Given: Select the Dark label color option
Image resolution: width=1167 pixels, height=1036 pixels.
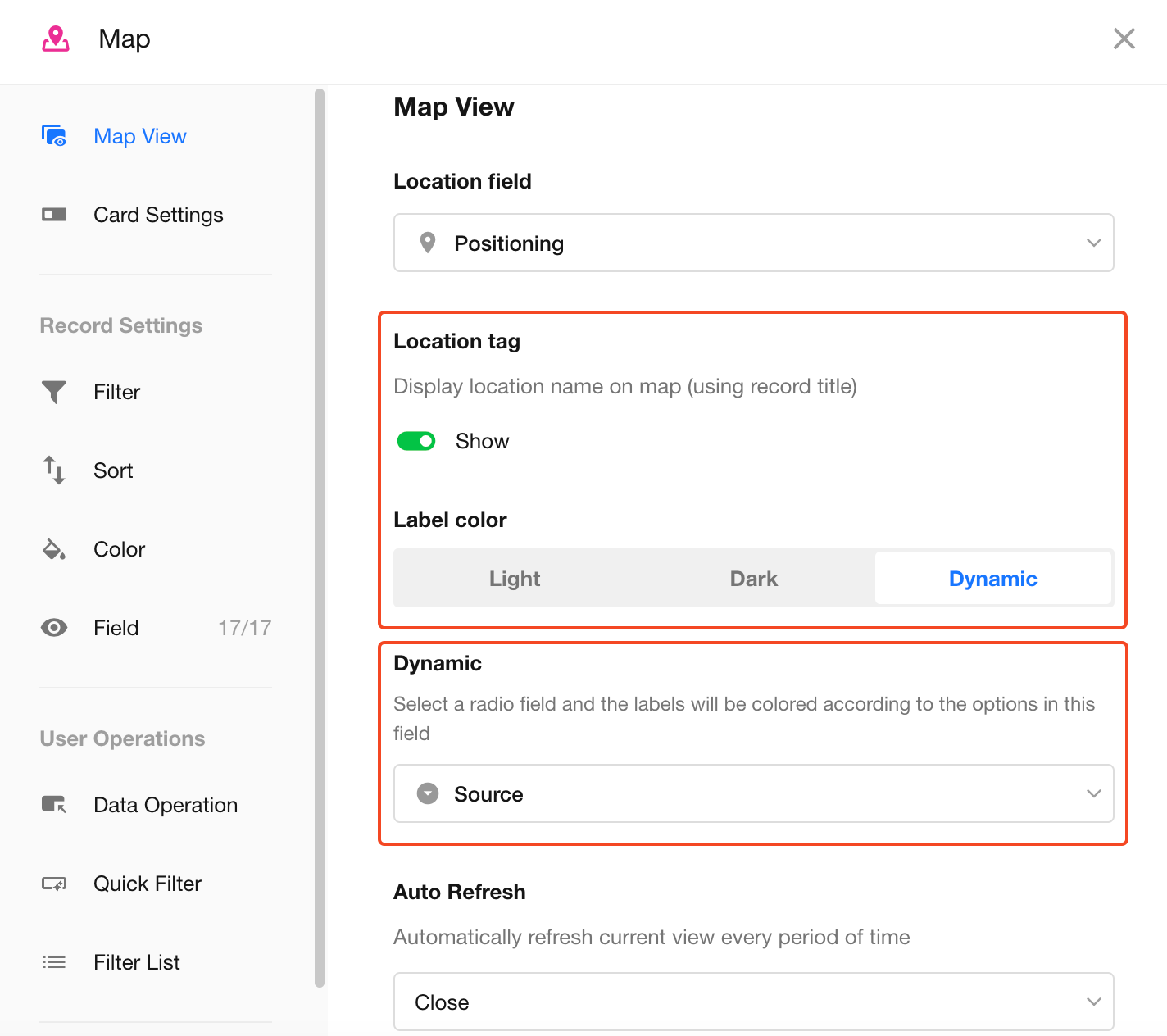Looking at the screenshot, I should (753, 579).
